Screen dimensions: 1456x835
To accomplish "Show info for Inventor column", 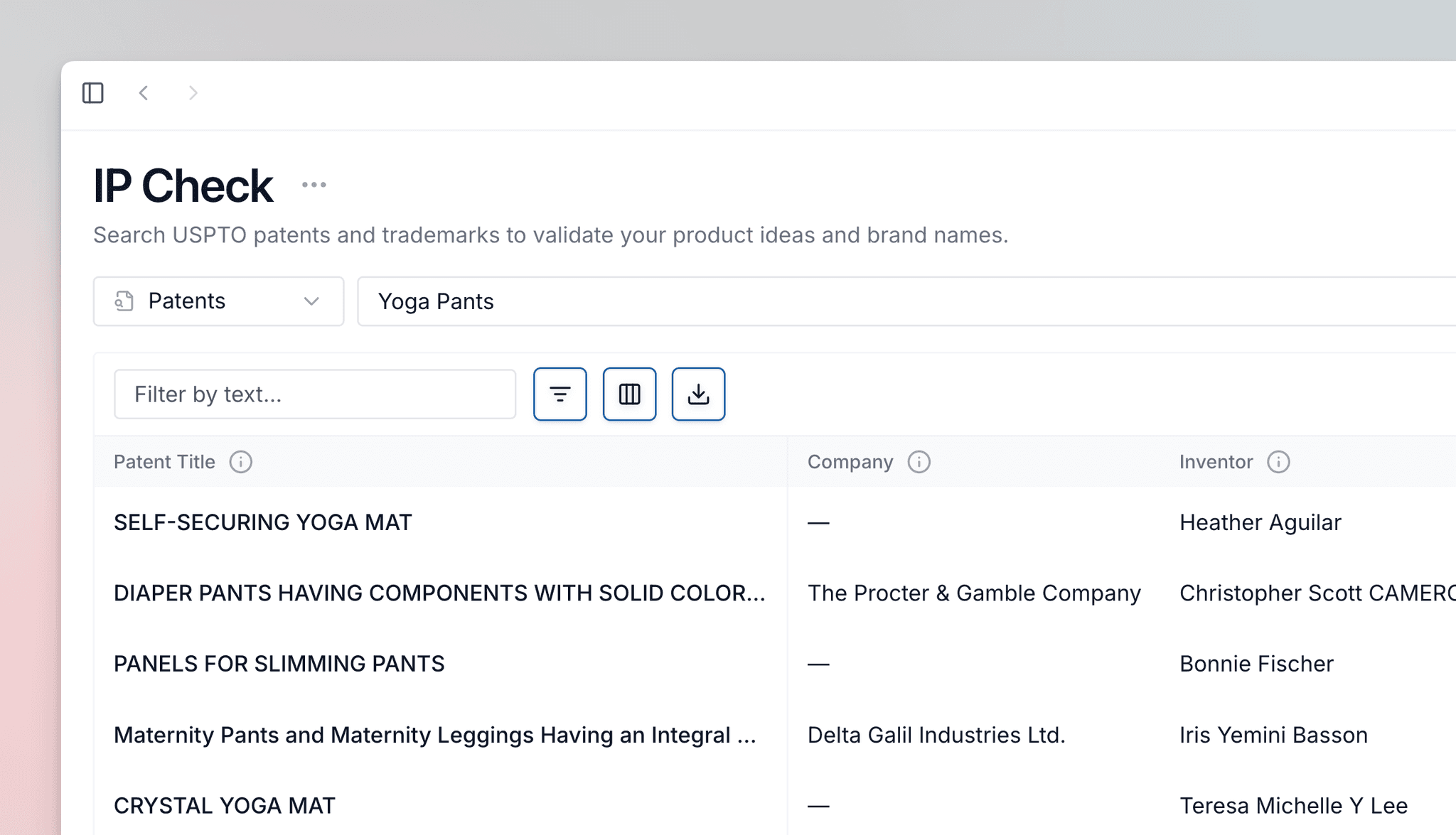I will pyautogui.click(x=1278, y=462).
